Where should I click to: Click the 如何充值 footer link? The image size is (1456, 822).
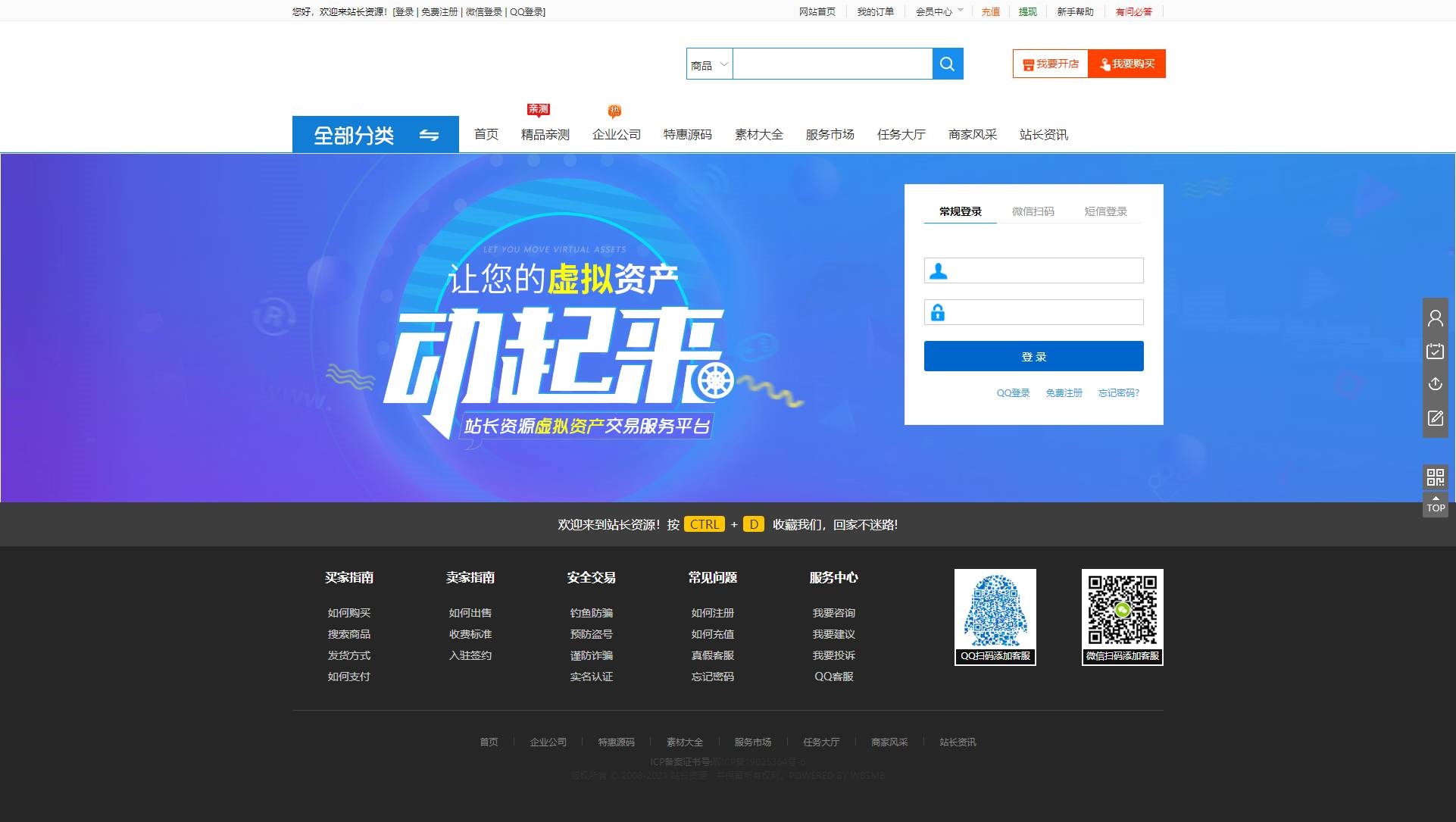coord(712,634)
